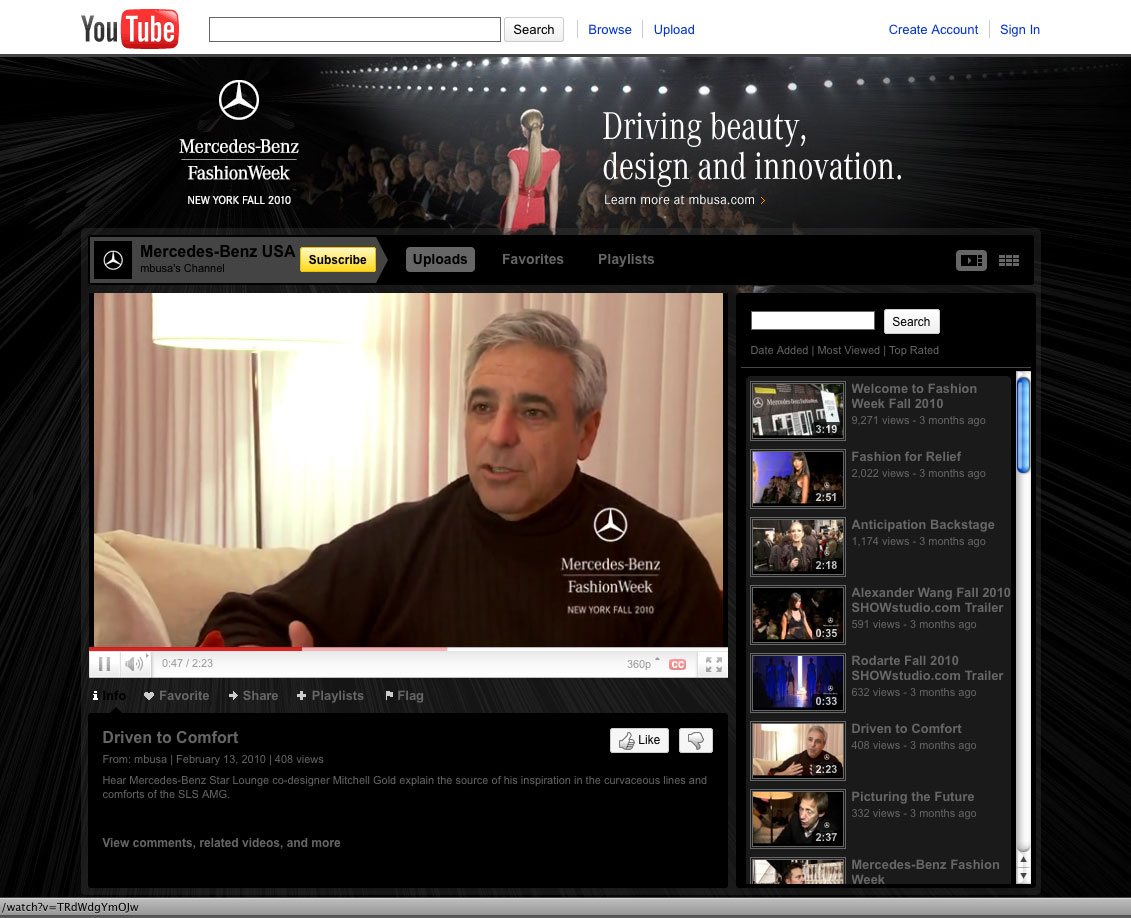Like the Driven to Comfort video
The image size is (1131, 918).
click(639, 740)
